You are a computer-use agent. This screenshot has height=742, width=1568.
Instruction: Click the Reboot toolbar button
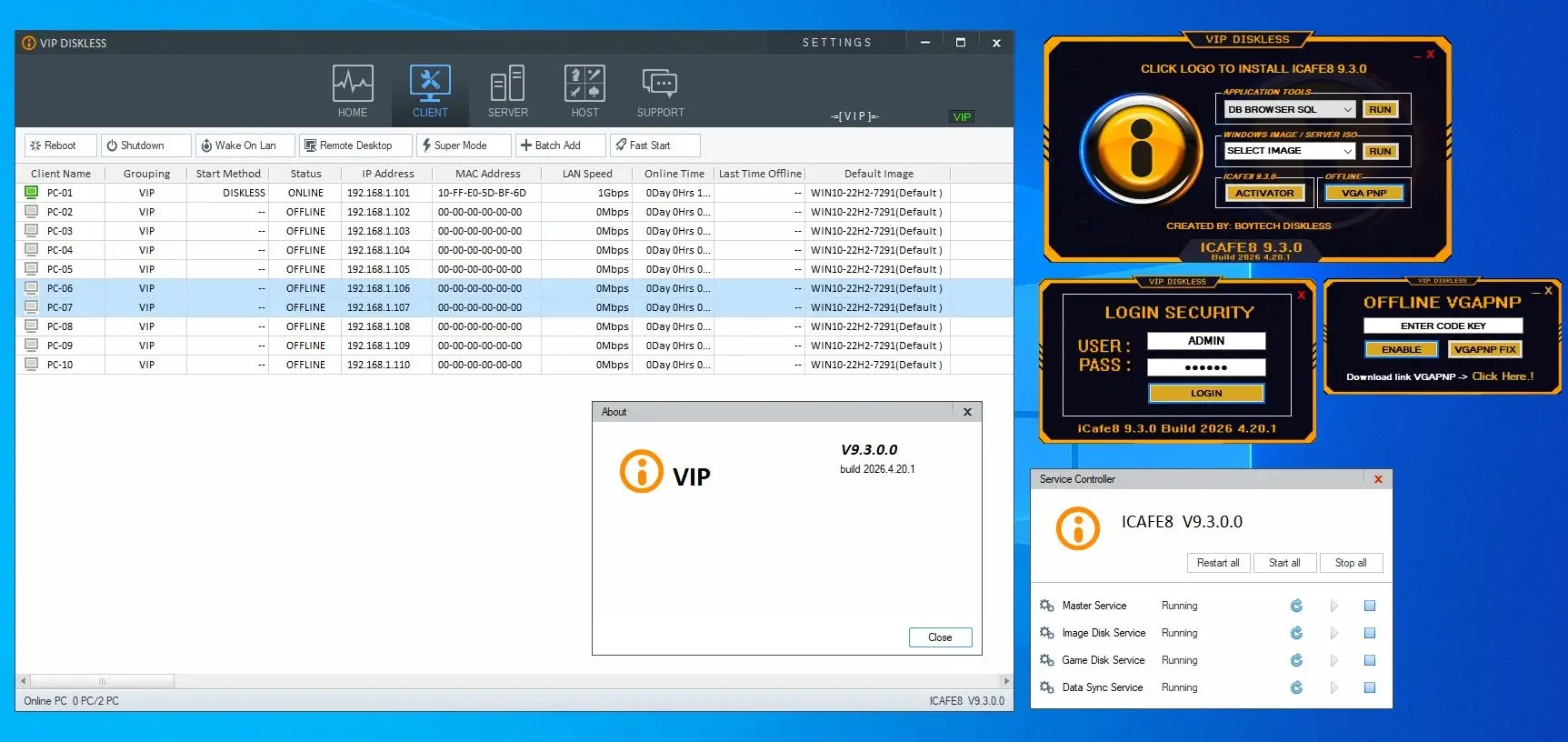60,145
